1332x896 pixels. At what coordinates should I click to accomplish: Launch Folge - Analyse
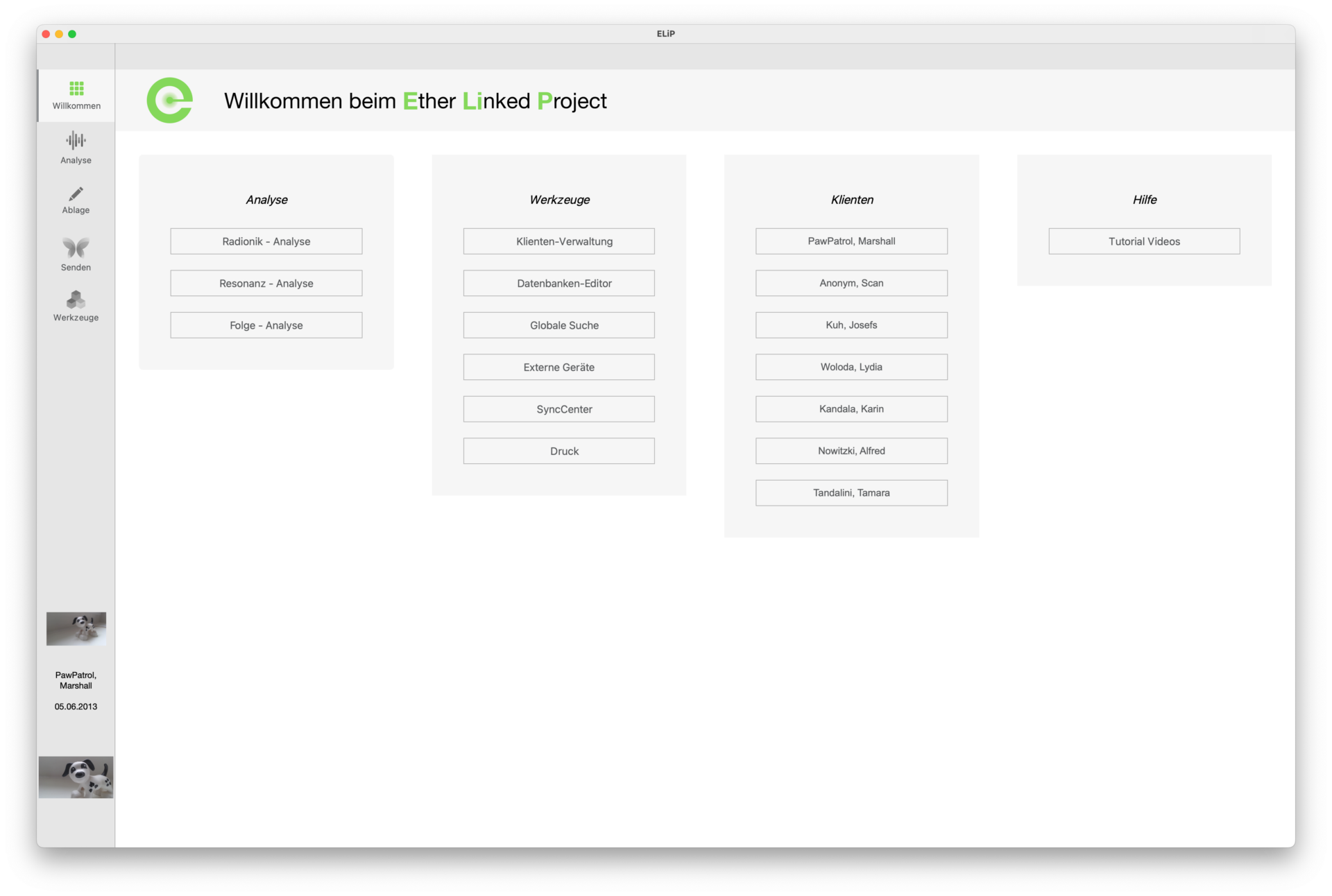click(x=266, y=325)
